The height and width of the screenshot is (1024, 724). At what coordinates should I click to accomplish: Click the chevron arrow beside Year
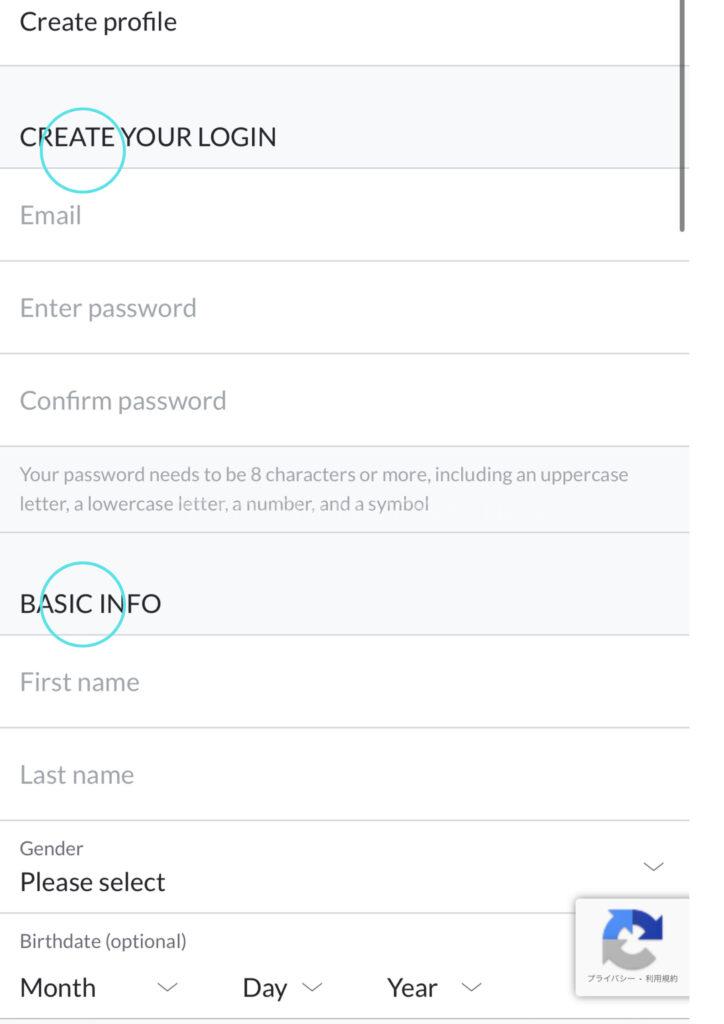(x=471, y=988)
